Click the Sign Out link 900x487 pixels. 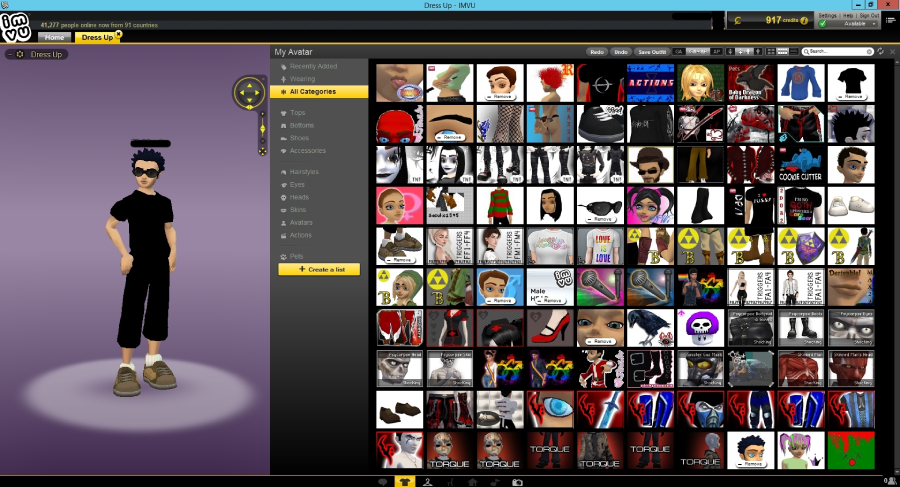coord(869,16)
